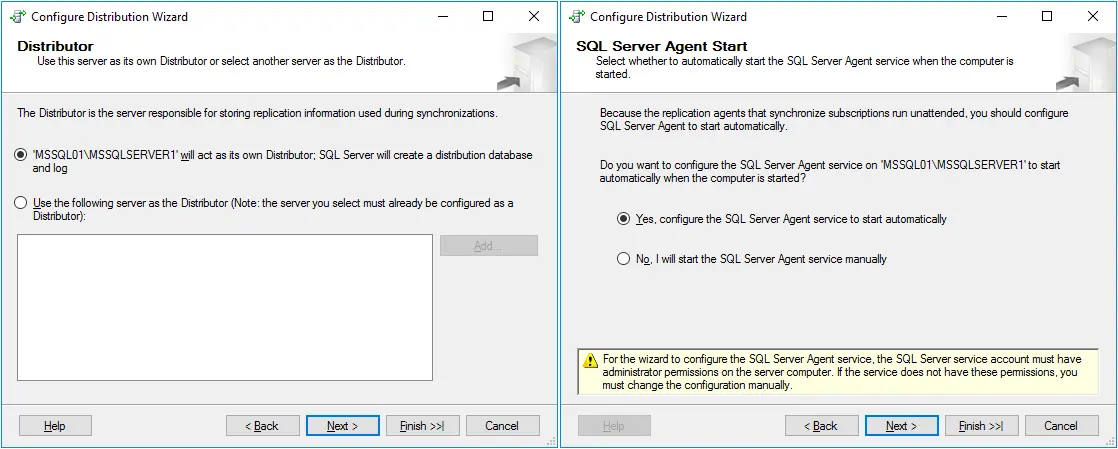This screenshot has width=1118, height=449.
Task: Minimize the SQL Server Agent Start wizard window
Action: (x=1001, y=17)
